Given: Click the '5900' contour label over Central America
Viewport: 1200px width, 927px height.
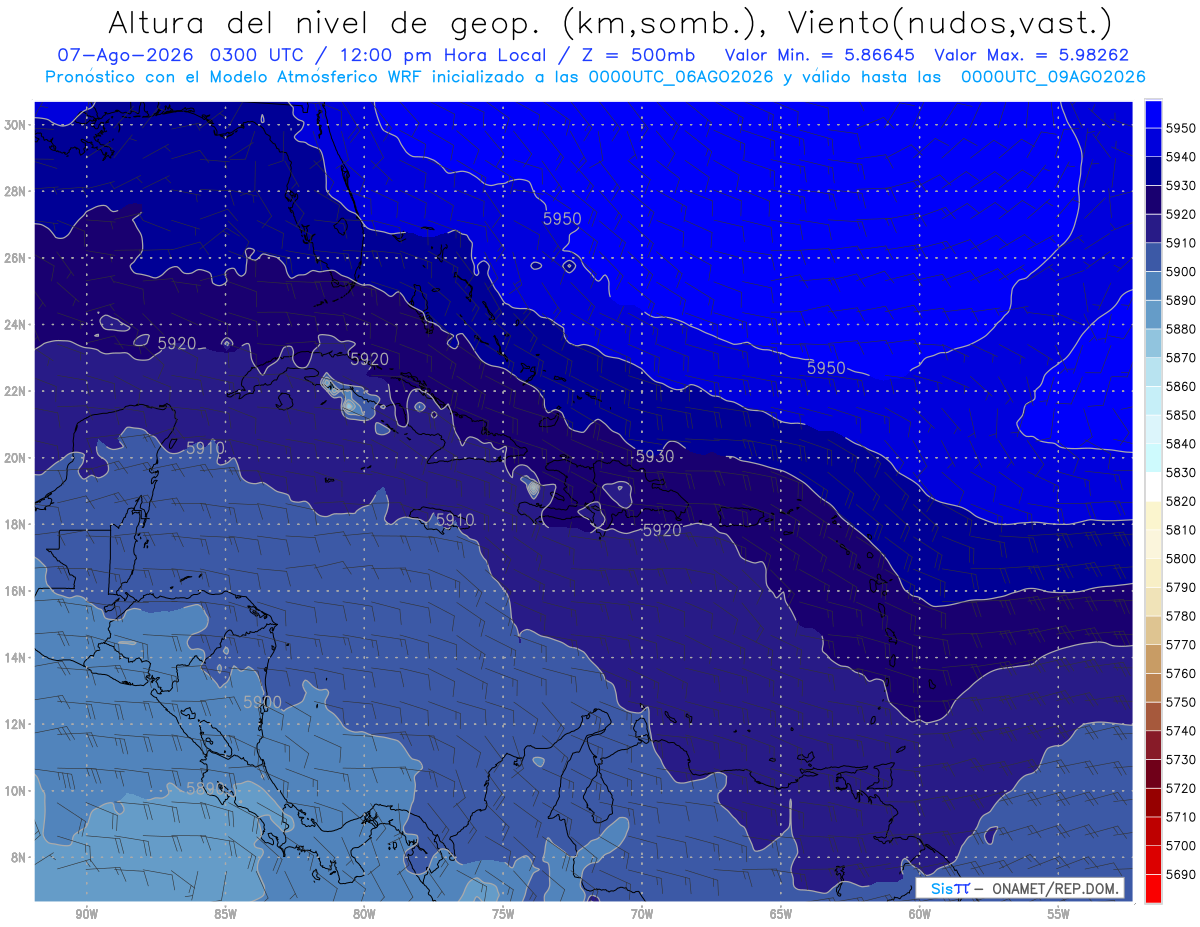Looking at the screenshot, I should pyautogui.click(x=262, y=702).
